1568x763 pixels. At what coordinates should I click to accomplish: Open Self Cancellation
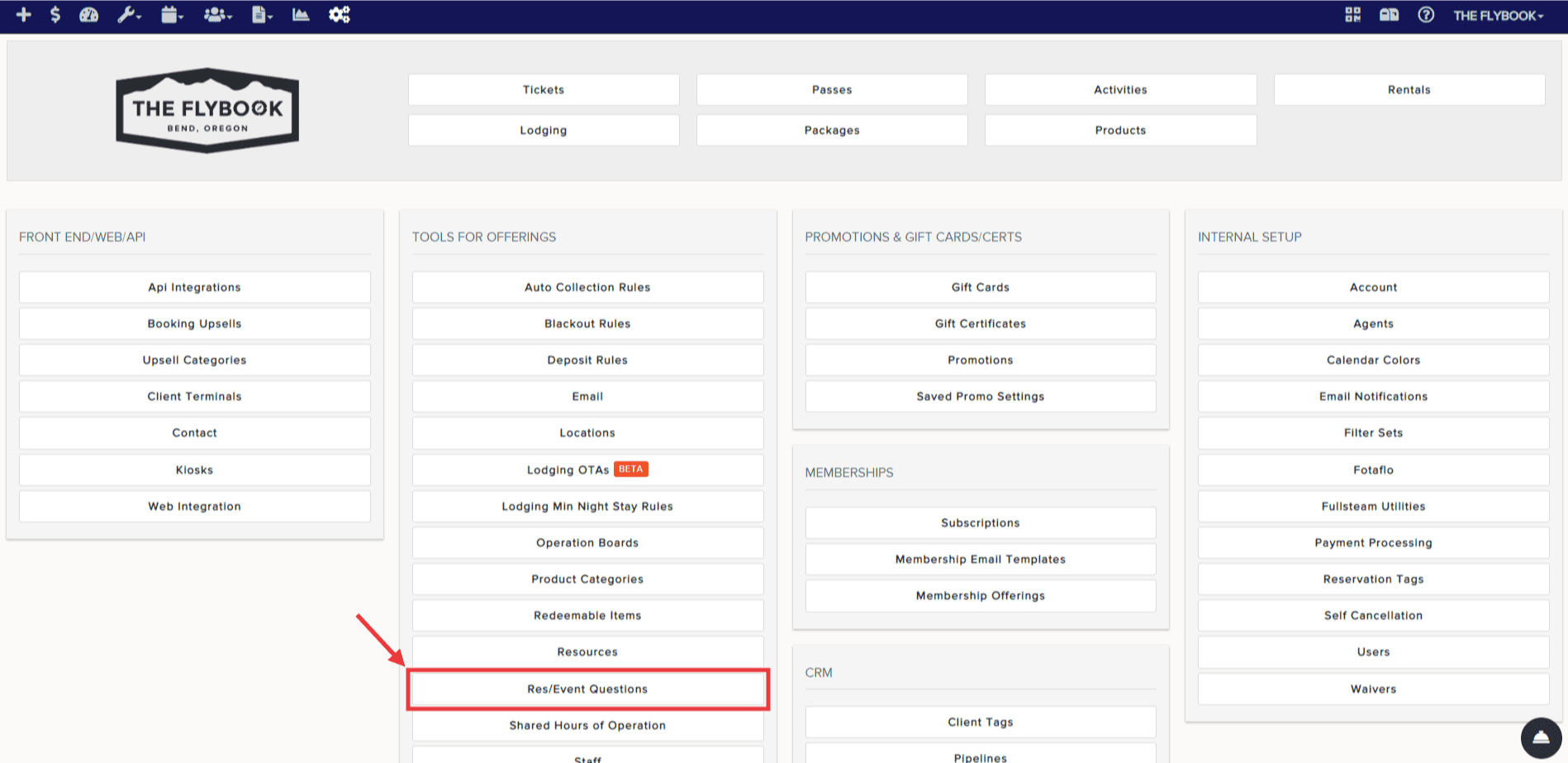1374,616
